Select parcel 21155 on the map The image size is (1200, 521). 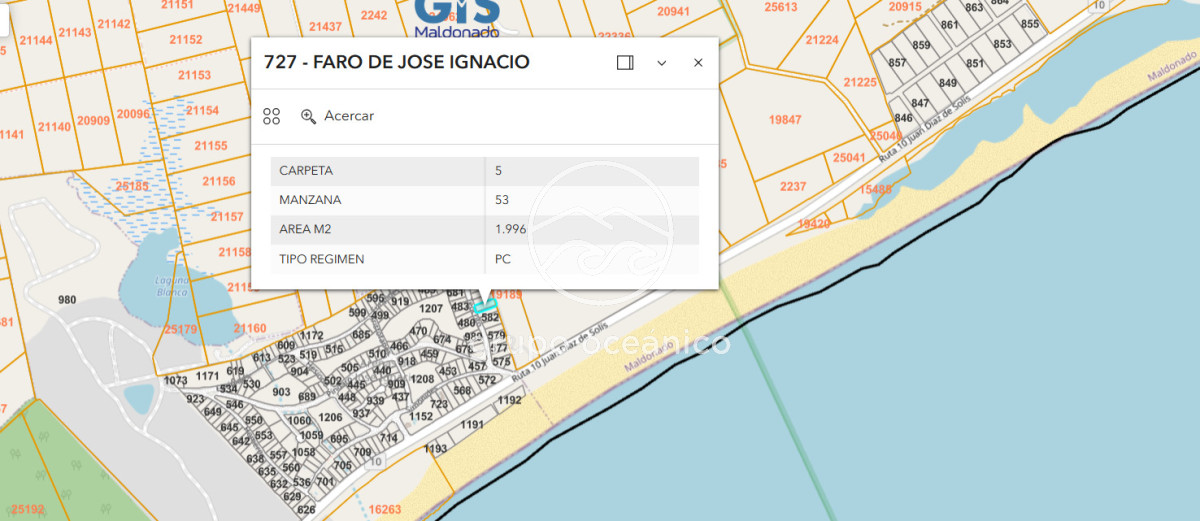pos(211,146)
